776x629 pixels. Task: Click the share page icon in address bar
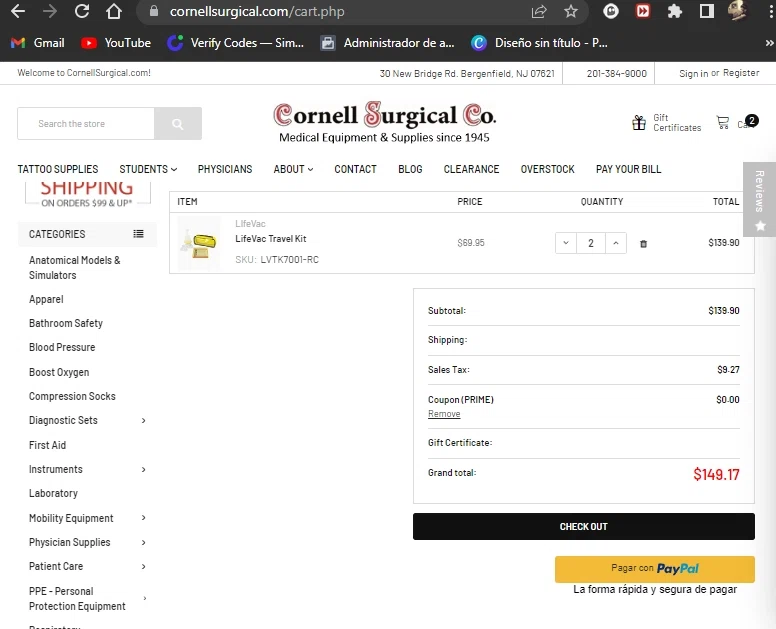pos(539,11)
